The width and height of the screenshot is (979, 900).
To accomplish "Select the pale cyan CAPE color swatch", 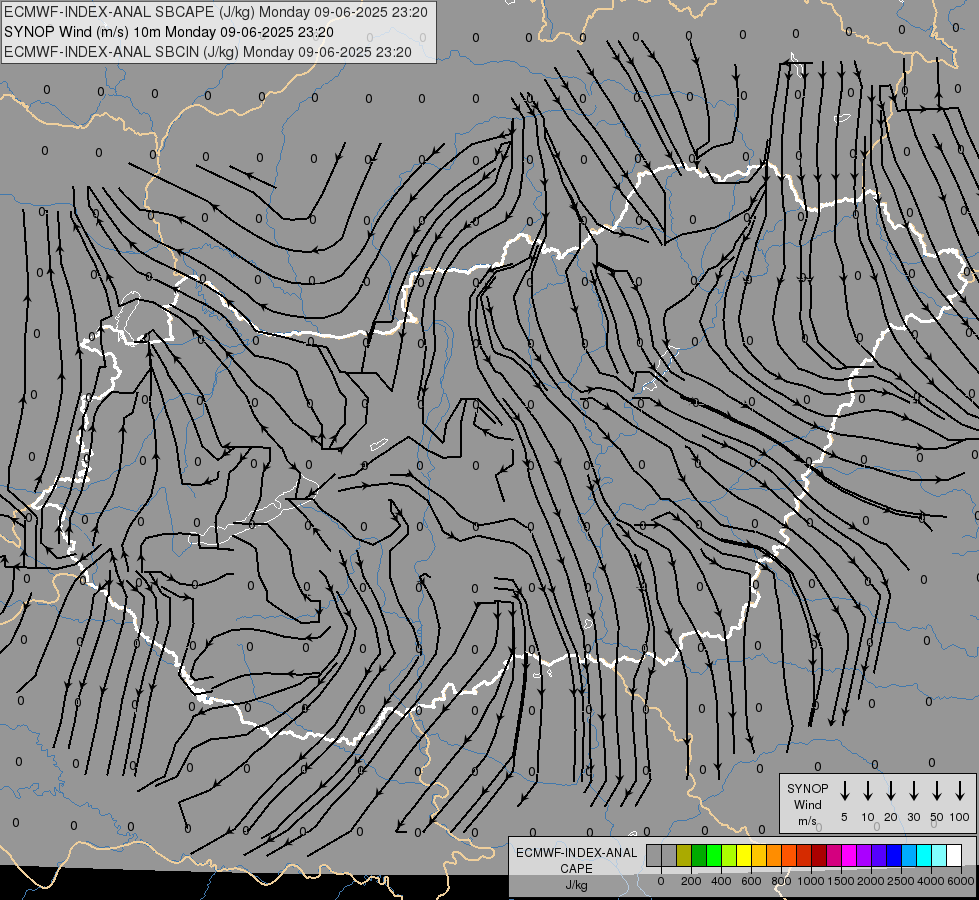I will (x=938, y=855).
